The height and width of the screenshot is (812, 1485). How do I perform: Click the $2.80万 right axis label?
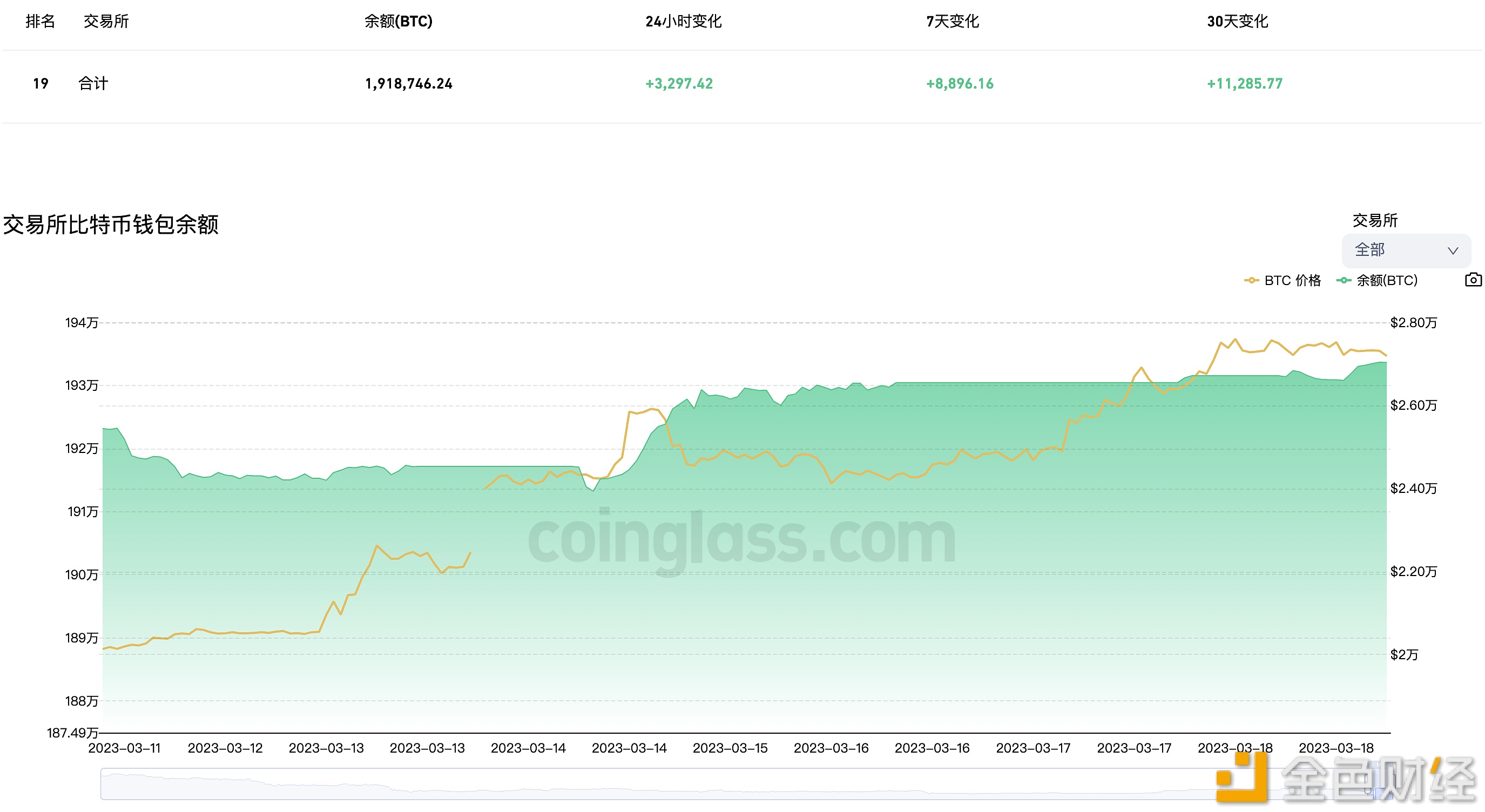1414,323
